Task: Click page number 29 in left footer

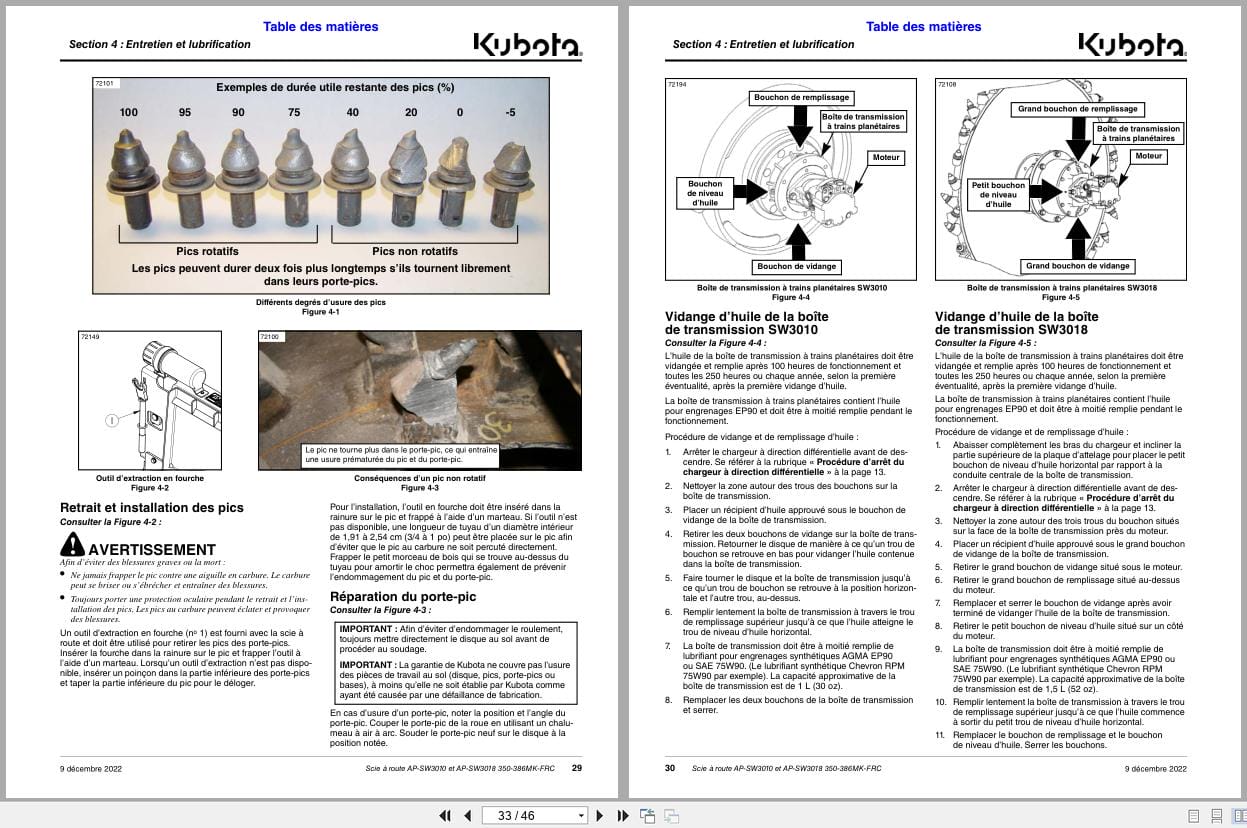Action: point(576,768)
